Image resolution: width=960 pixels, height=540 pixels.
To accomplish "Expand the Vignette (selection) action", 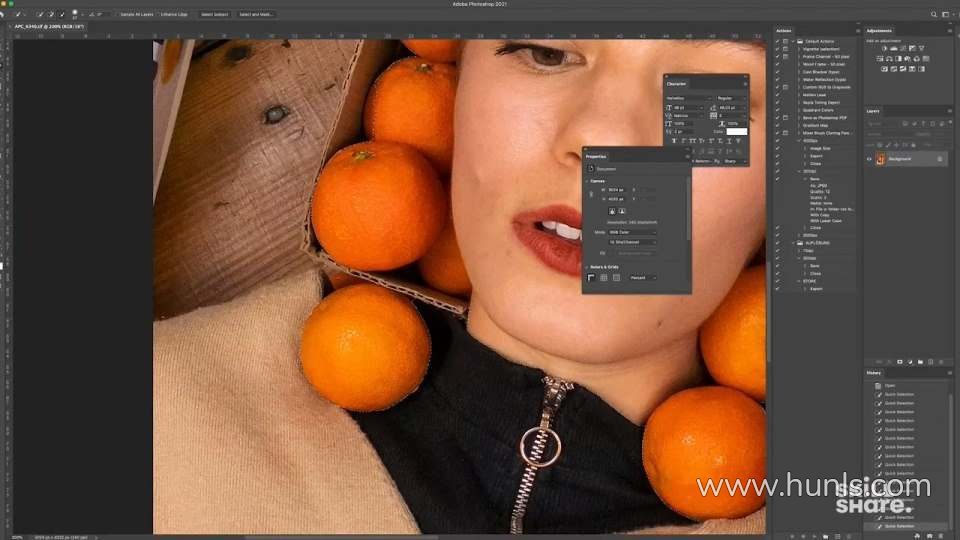I will click(x=799, y=49).
